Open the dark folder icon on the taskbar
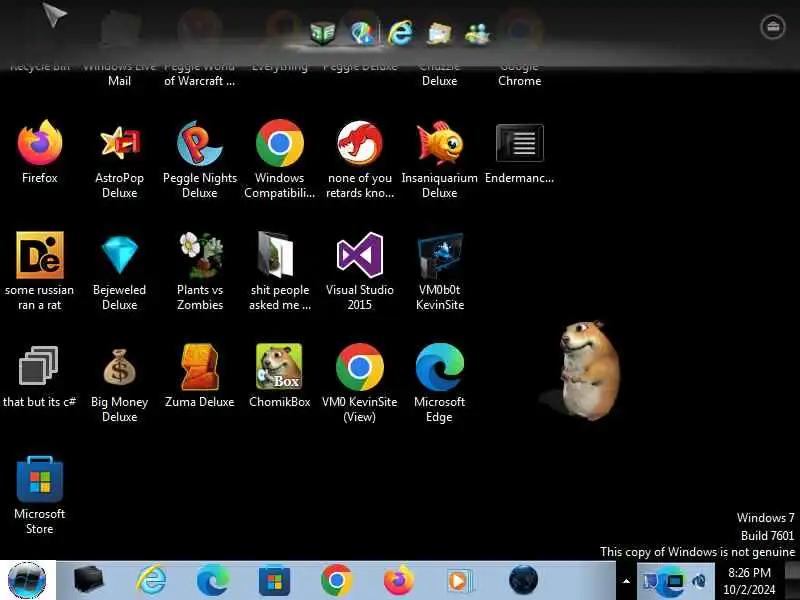The width and height of the screenshot is (800, 600). (x=88, y=580)
